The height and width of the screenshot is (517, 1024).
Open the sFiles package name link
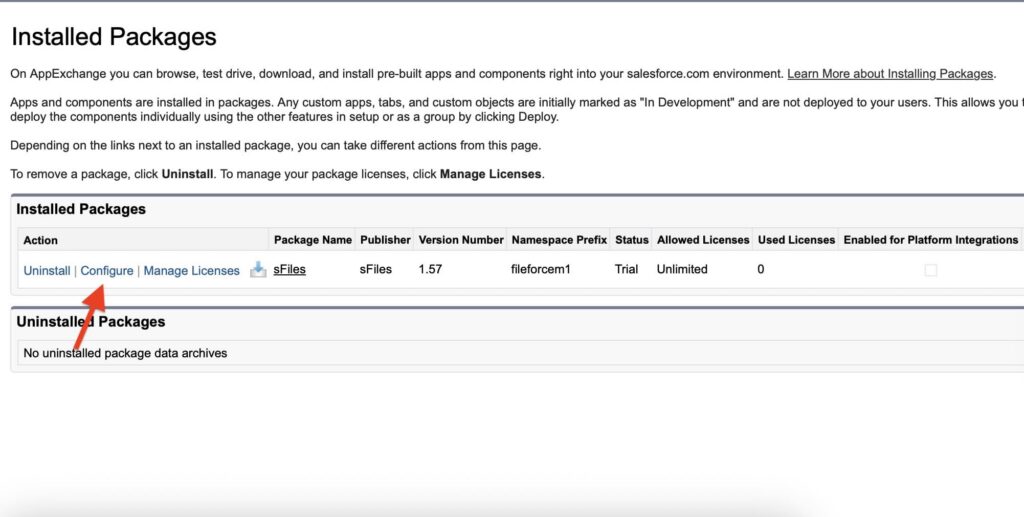tap(289, 269)
